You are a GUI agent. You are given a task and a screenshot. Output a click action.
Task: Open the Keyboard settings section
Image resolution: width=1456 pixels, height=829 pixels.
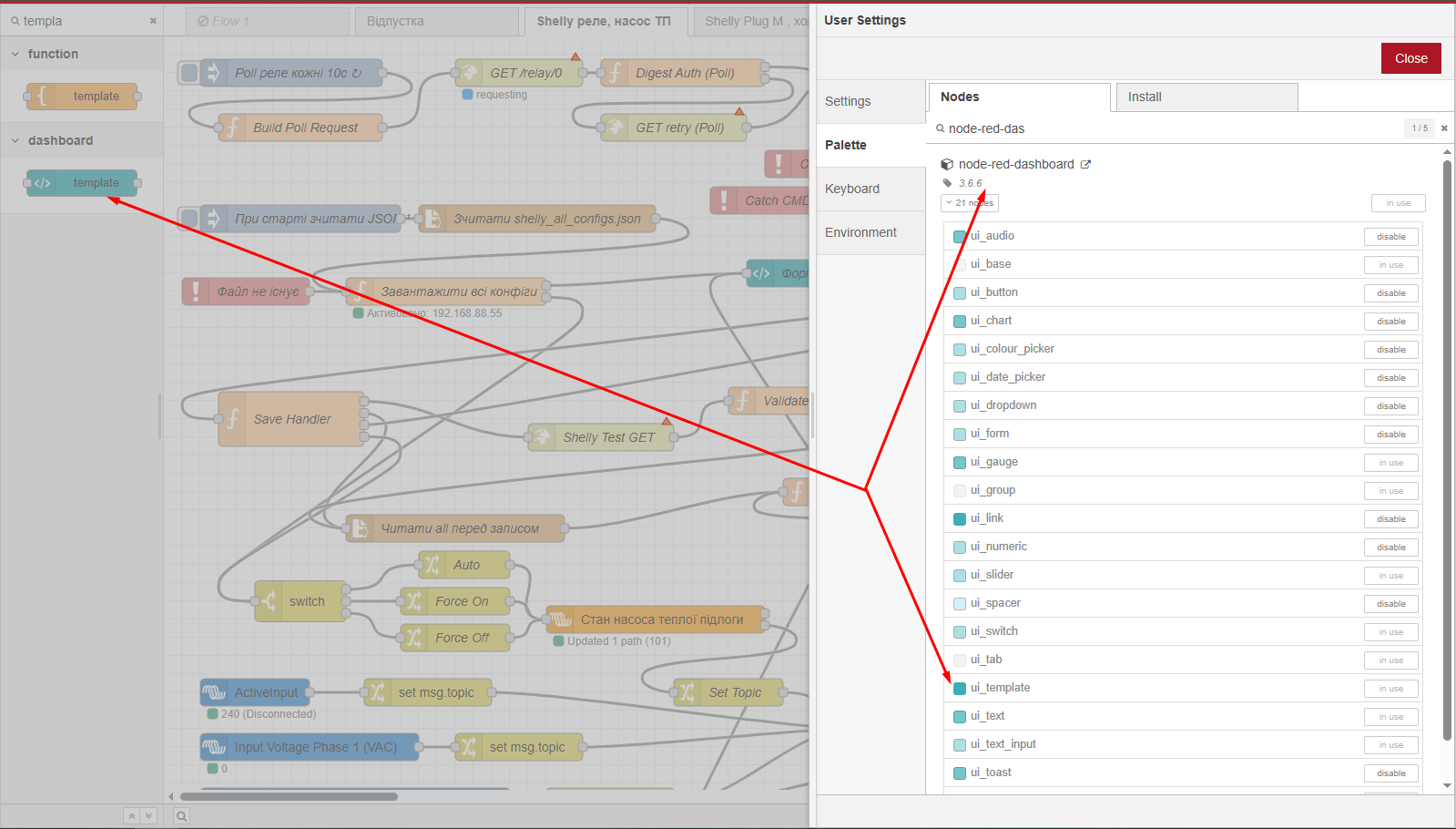[x=852, y=189]
